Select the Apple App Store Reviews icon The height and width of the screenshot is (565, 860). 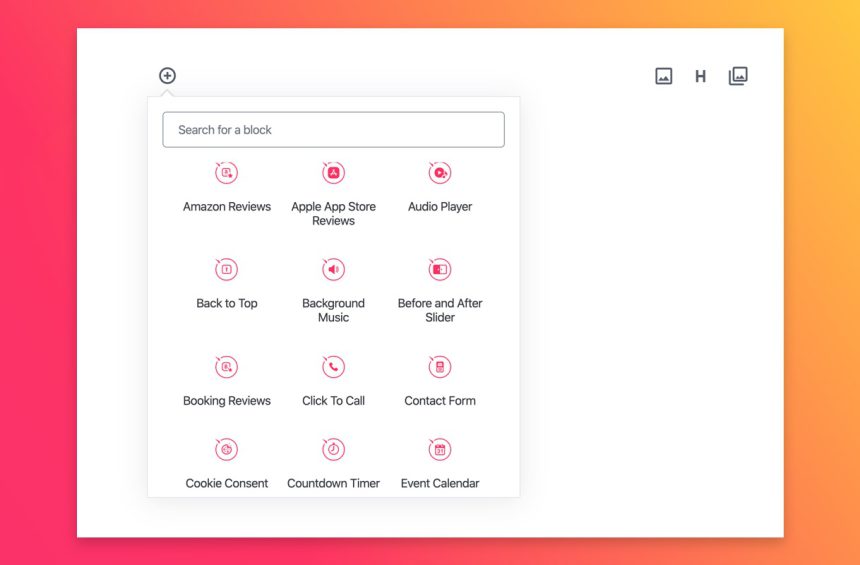[x=334, y=173]
